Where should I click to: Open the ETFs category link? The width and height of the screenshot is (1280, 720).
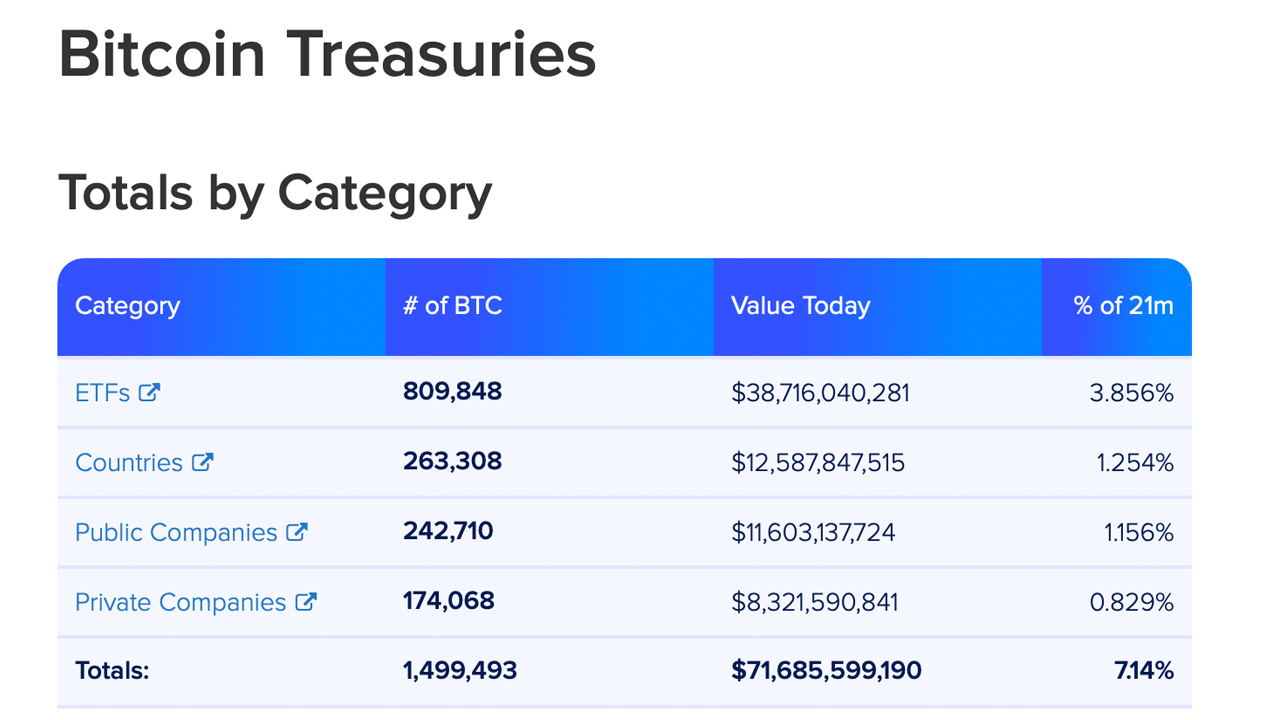(102, 393)
